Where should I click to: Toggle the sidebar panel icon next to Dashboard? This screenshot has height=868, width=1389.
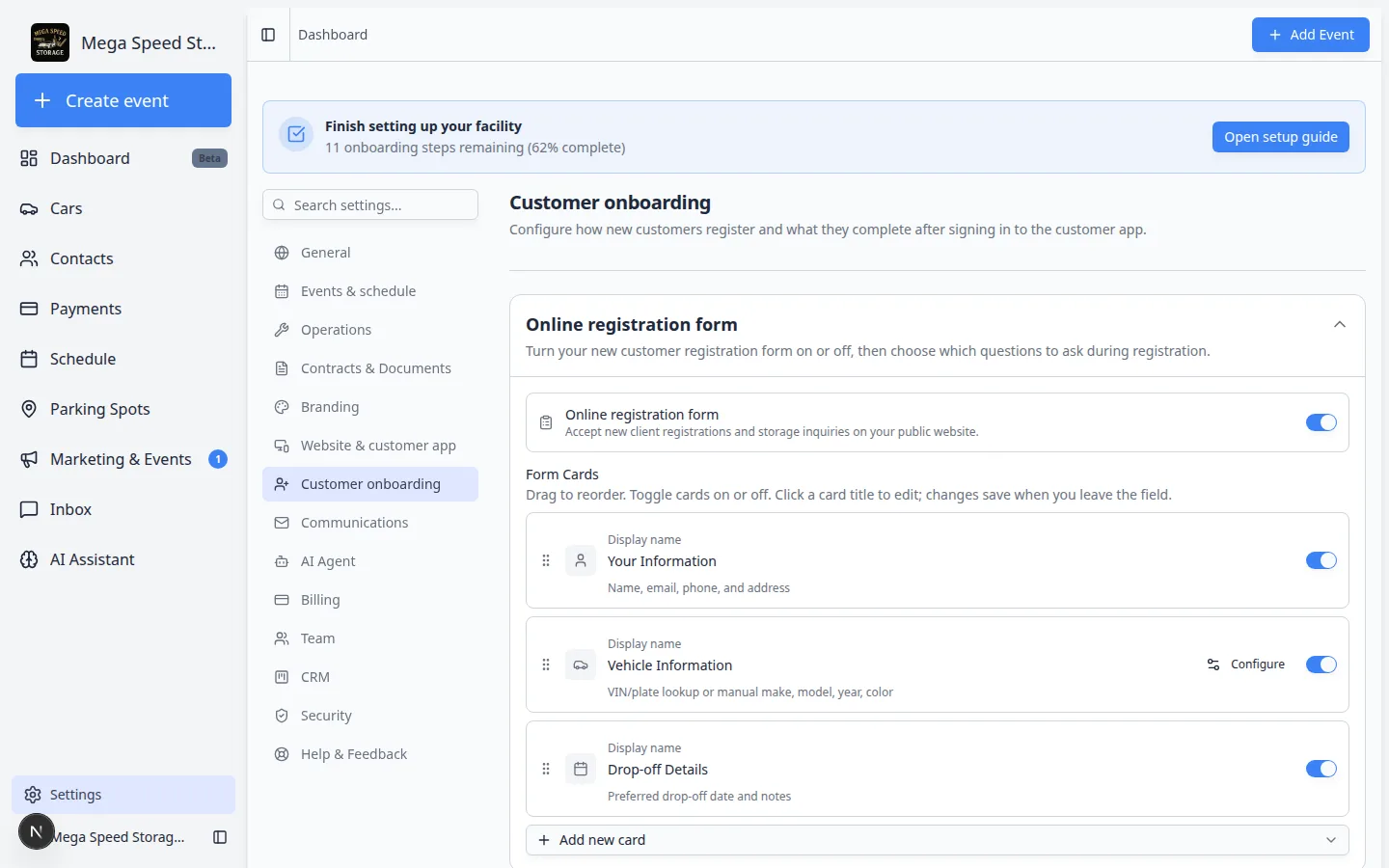(268, 35)
